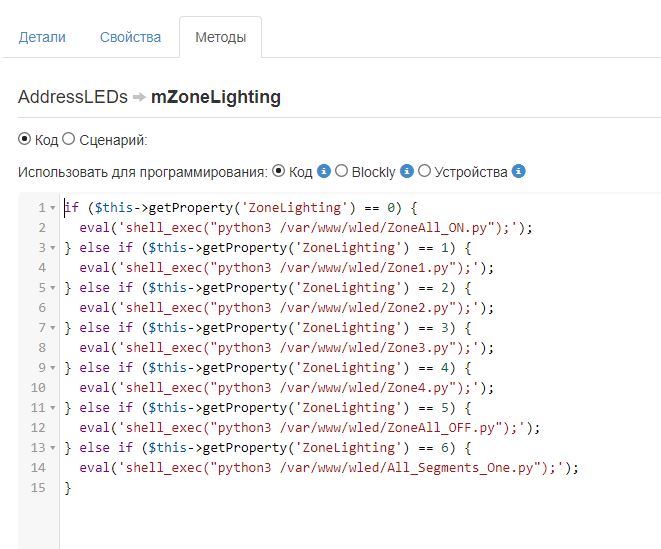
Task: Select Код in the programming options row
Action: pos(279,171)
